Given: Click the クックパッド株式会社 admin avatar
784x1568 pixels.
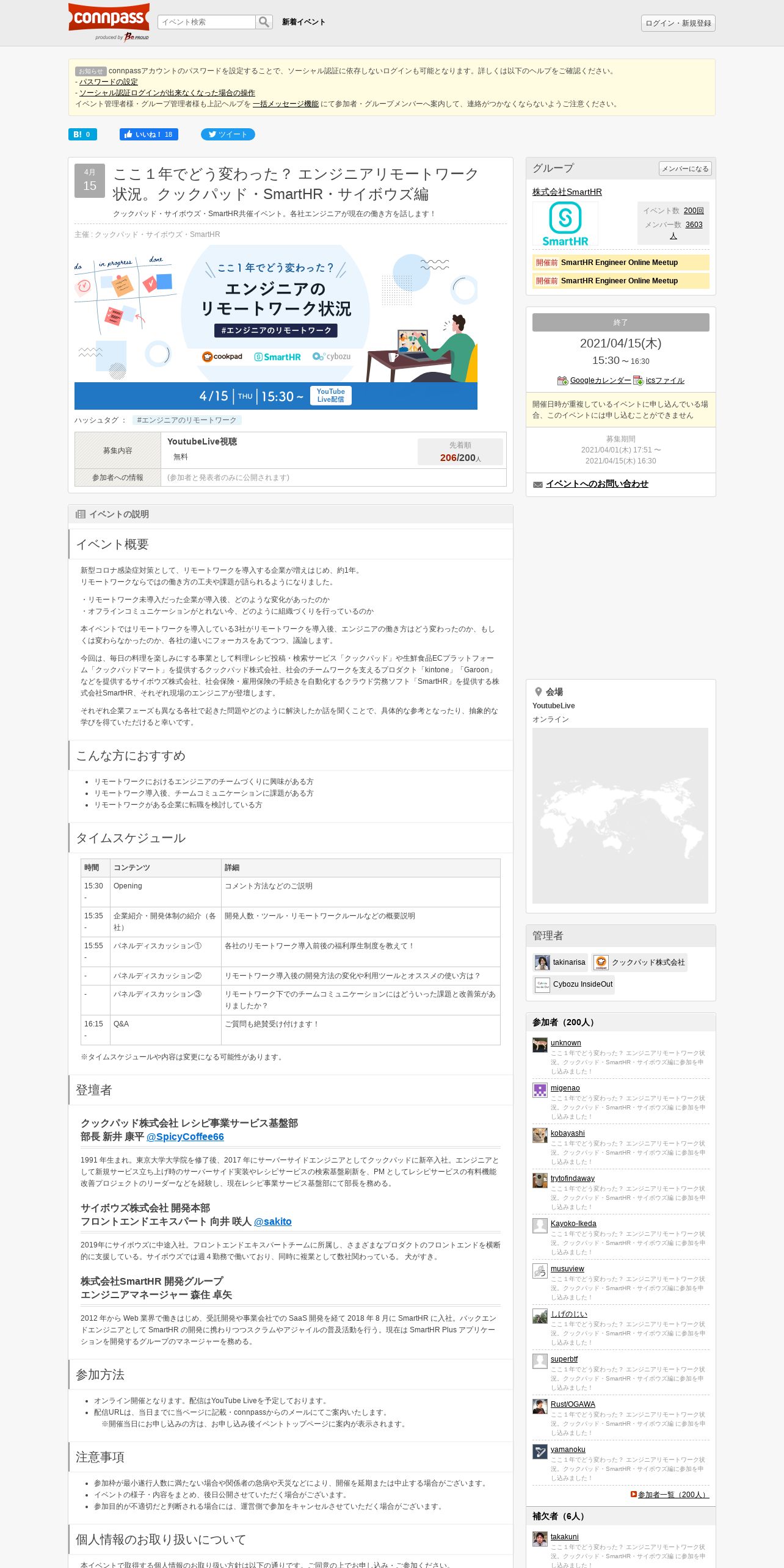Looking at the screenshot, I should point(601,962).
